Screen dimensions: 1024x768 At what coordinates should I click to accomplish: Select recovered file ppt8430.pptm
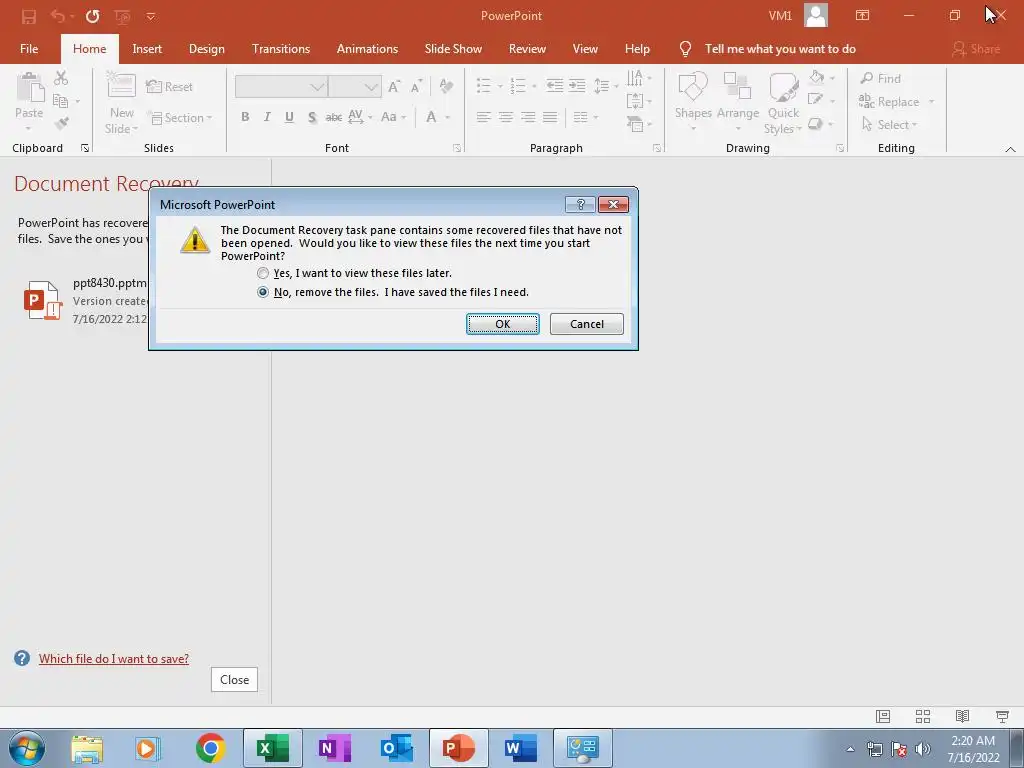86,301
